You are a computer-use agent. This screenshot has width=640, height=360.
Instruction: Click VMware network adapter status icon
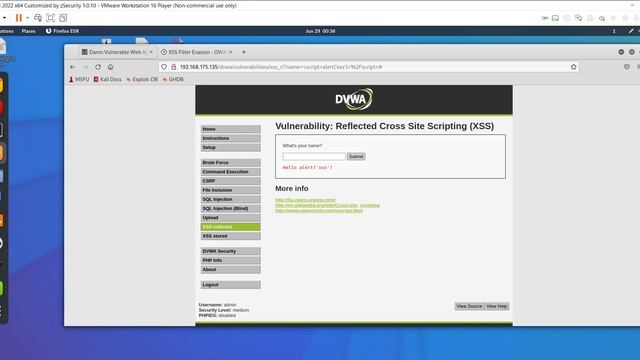[578, 18]
